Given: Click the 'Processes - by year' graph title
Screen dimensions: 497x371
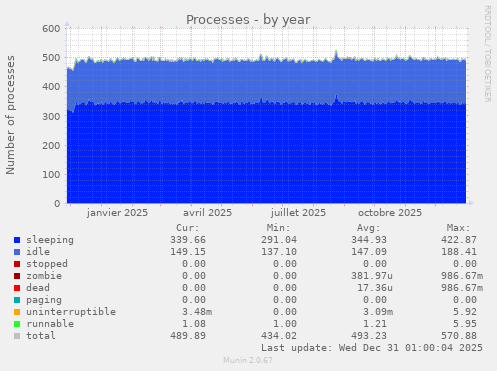Looking at the screenshot, I should click(248, 20).
